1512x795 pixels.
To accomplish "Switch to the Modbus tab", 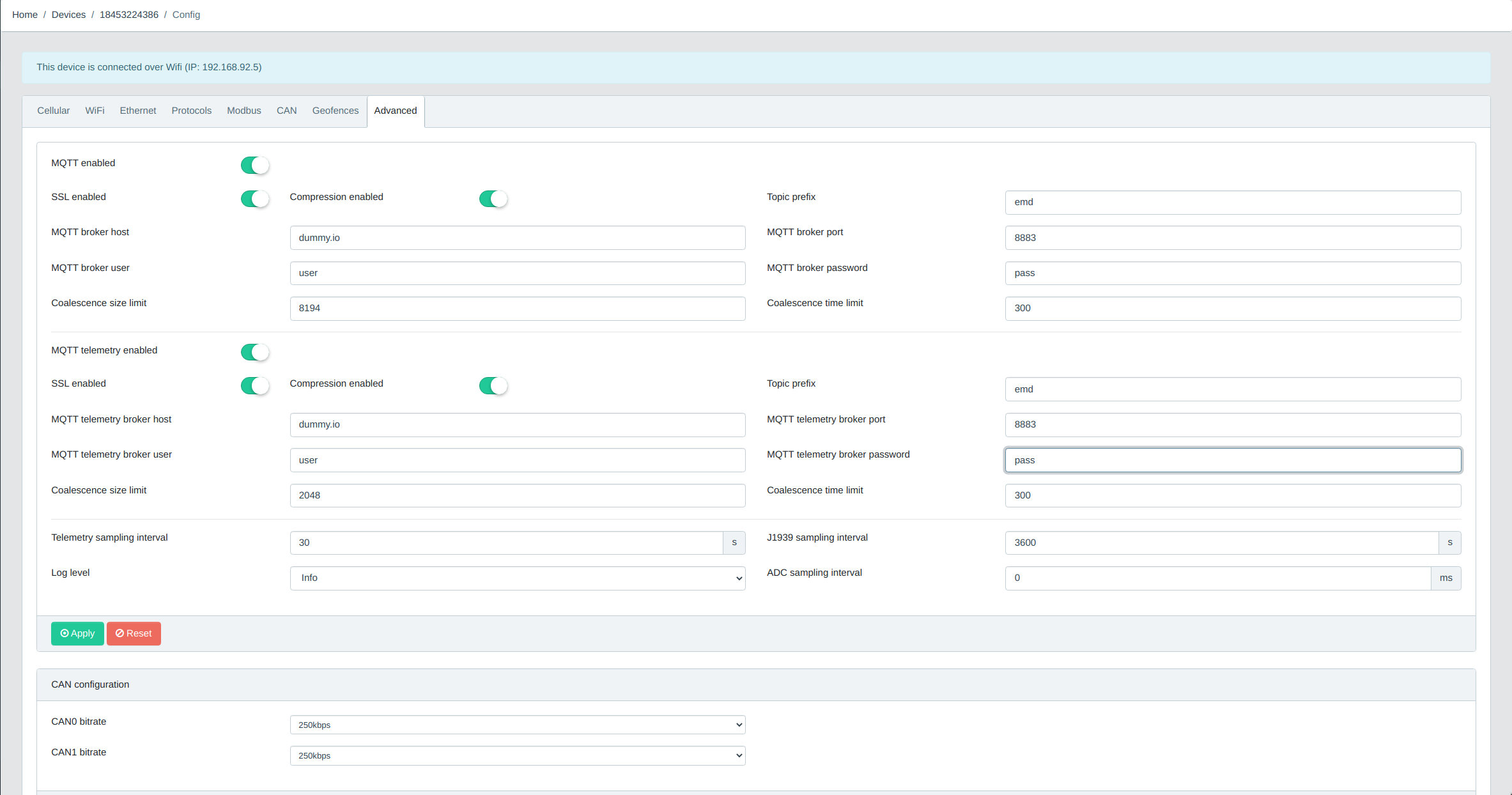I will pos(243,111).
